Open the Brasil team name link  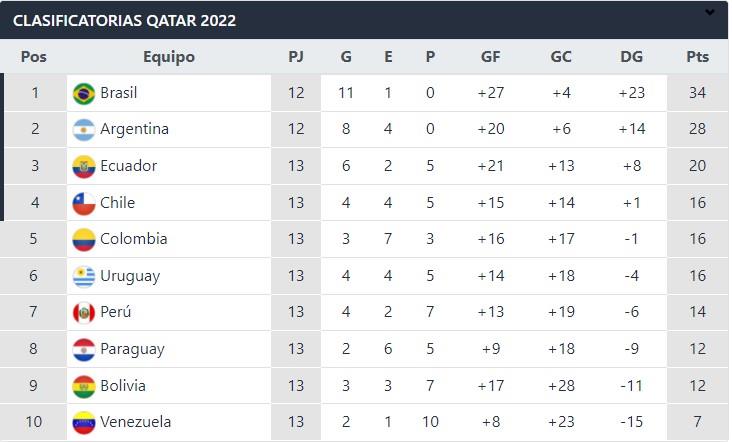119,93
